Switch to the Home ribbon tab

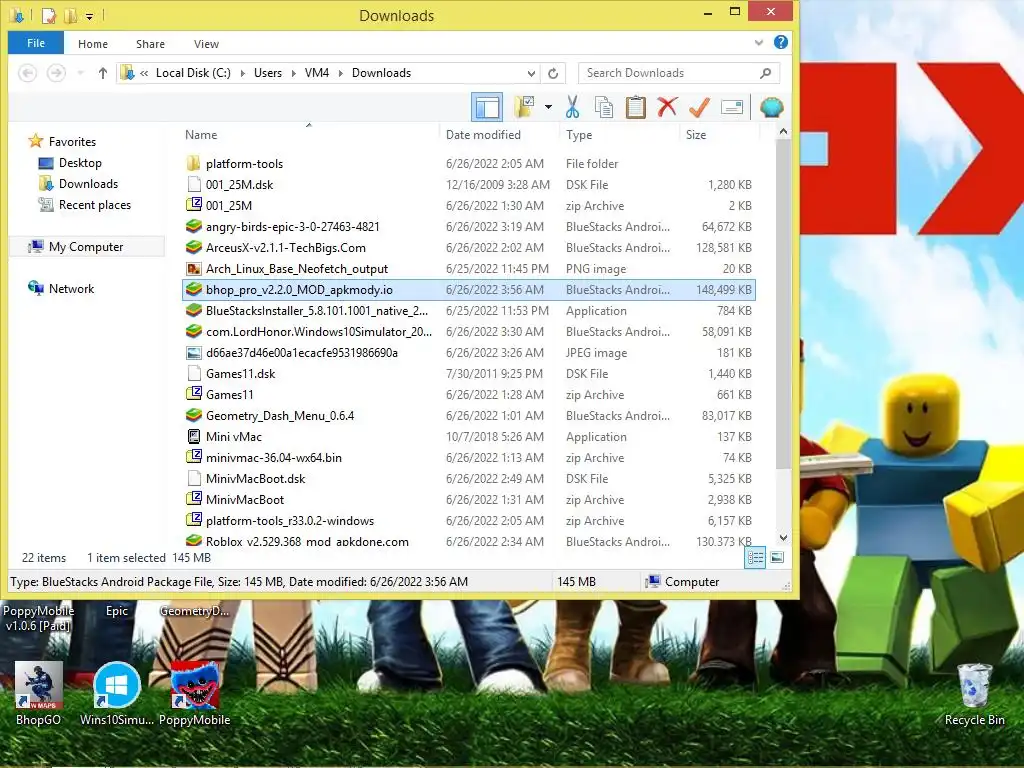(93, 44)
